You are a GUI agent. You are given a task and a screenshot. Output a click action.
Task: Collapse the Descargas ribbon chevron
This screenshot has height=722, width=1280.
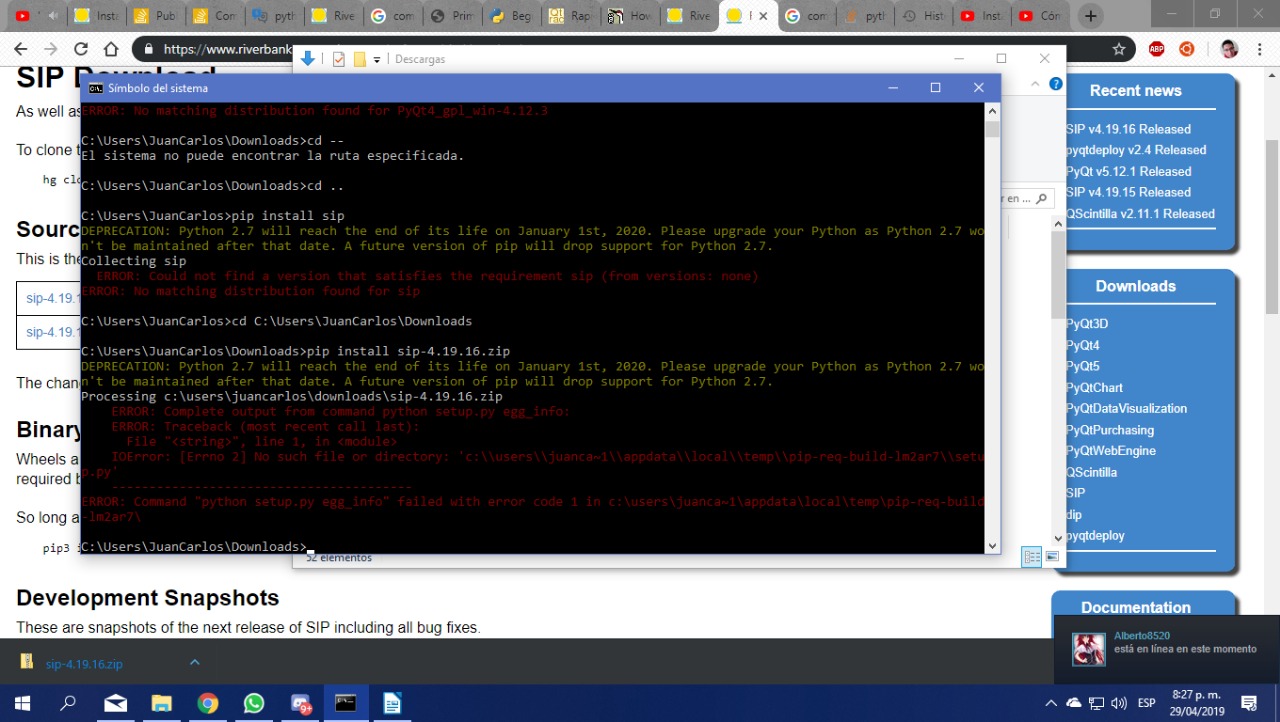[x=1037, y=84]
